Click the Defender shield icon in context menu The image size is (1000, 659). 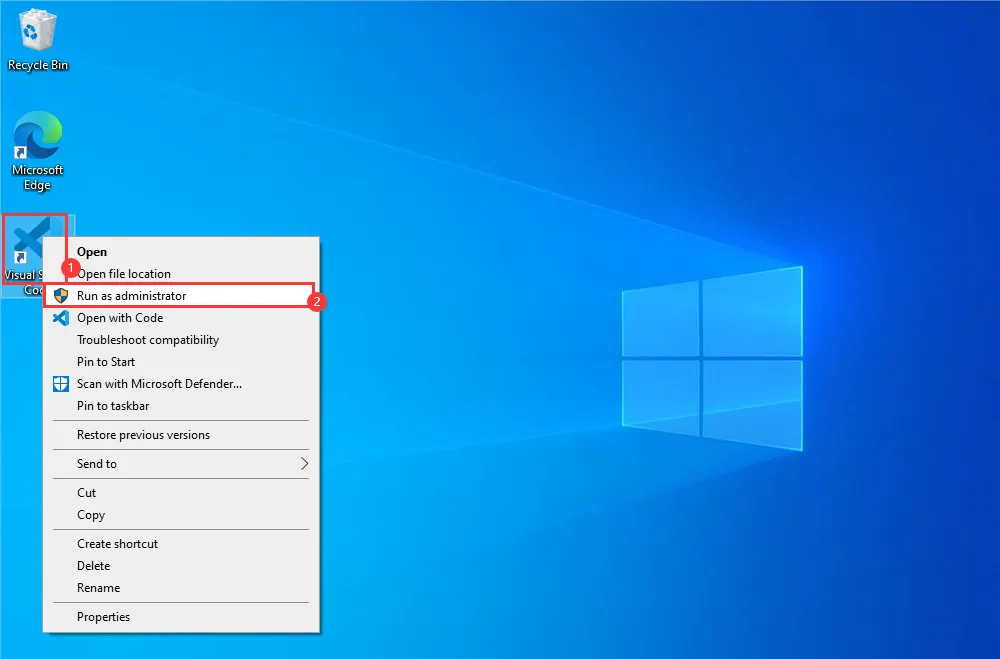(60, 384)
